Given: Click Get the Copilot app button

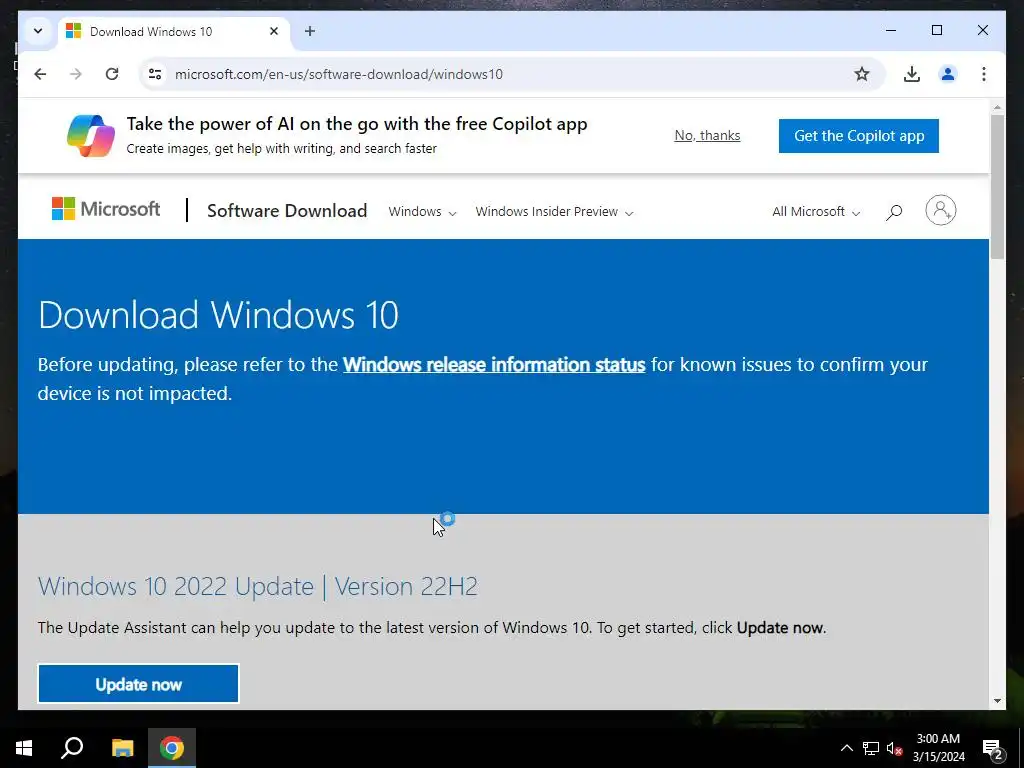Looking at the screenshot, I should coord(859,136).
